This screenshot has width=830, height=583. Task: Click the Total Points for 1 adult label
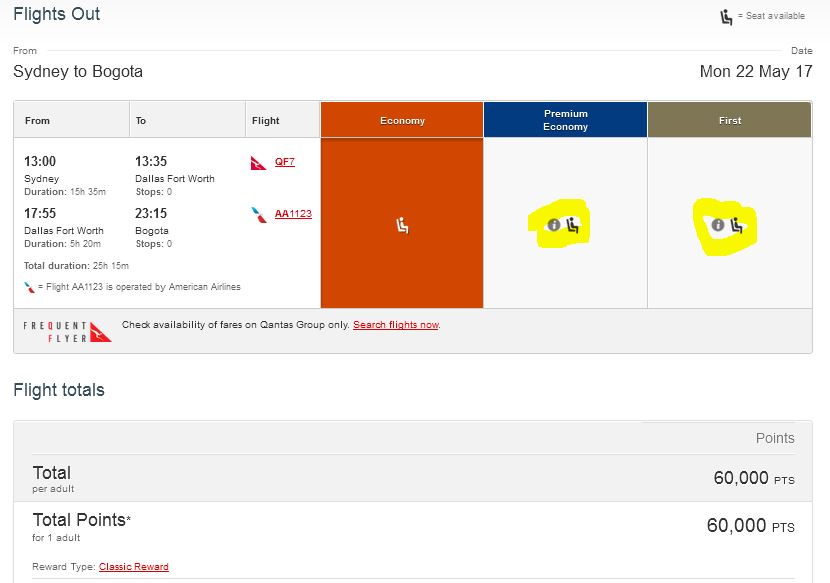point(82,526)
